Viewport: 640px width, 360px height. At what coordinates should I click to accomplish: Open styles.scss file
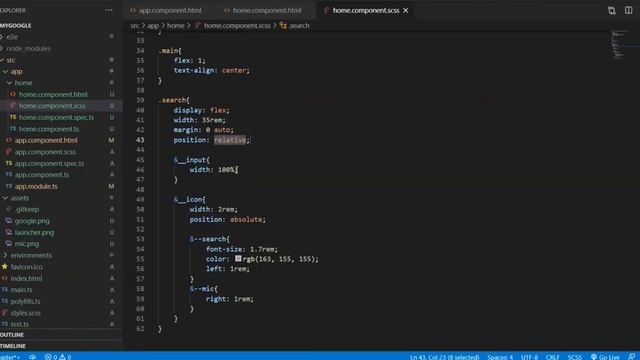[25, 313]
